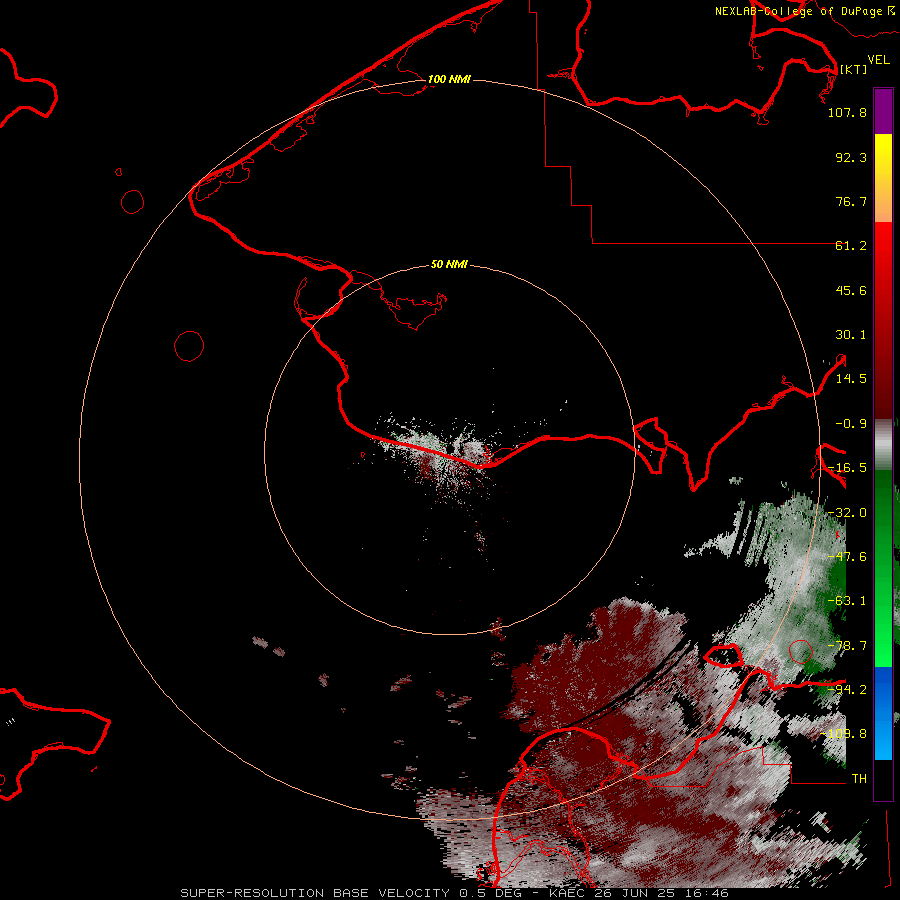
Task: Click the 107.8 velocity scale value
Action: point(847,112)
